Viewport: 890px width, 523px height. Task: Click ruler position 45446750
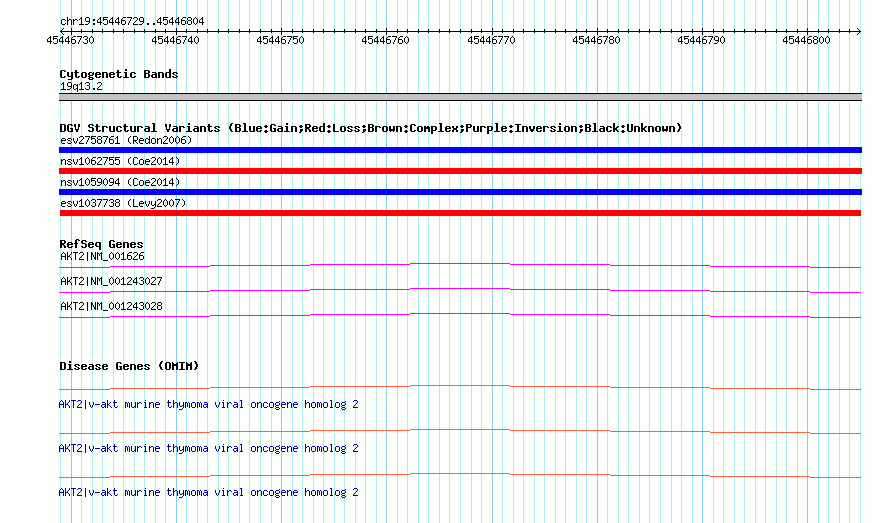(x=280, y=40)
